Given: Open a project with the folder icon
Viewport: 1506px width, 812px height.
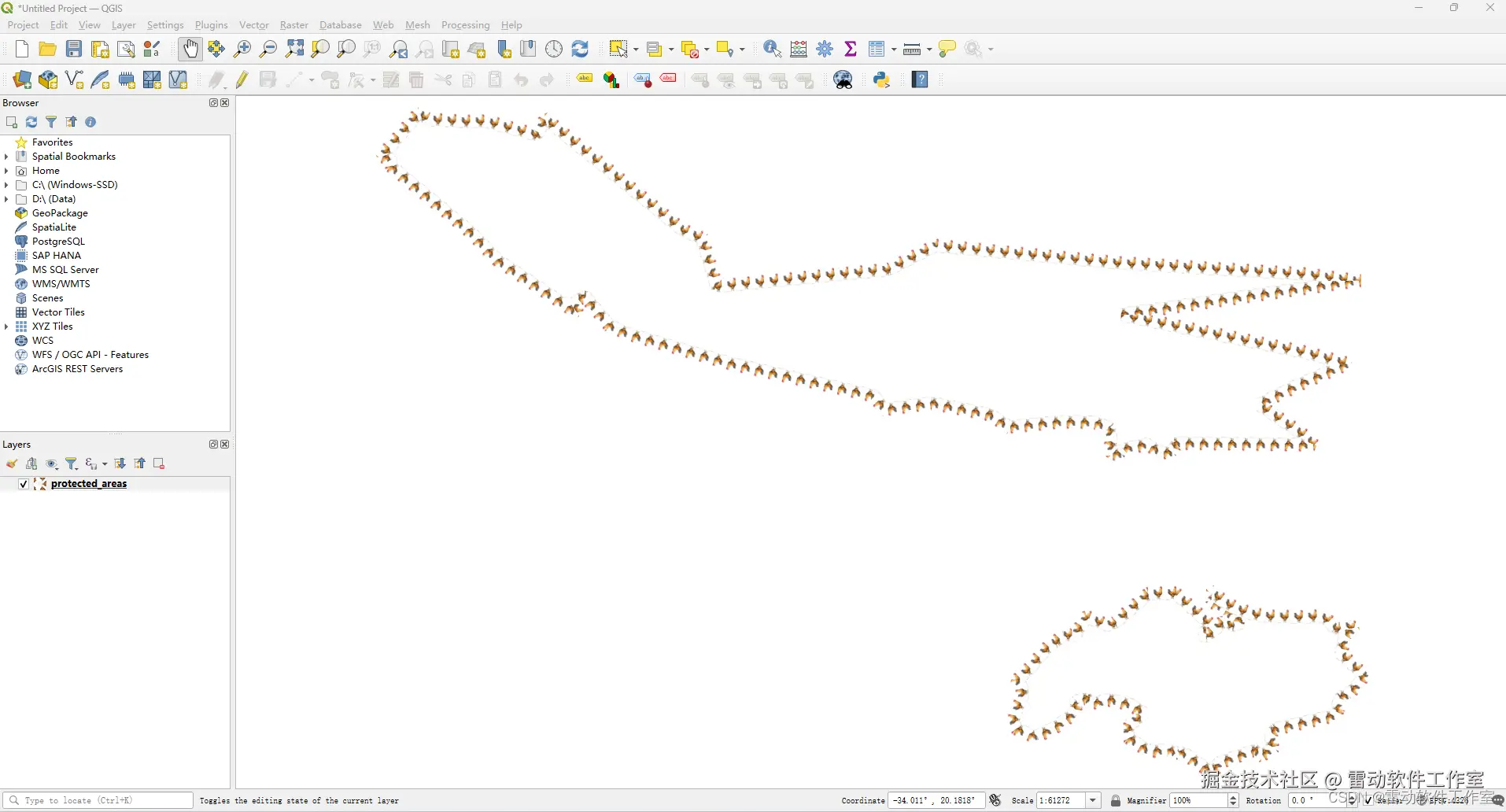Looking at the screenshot, I should [x=47, y=49].
